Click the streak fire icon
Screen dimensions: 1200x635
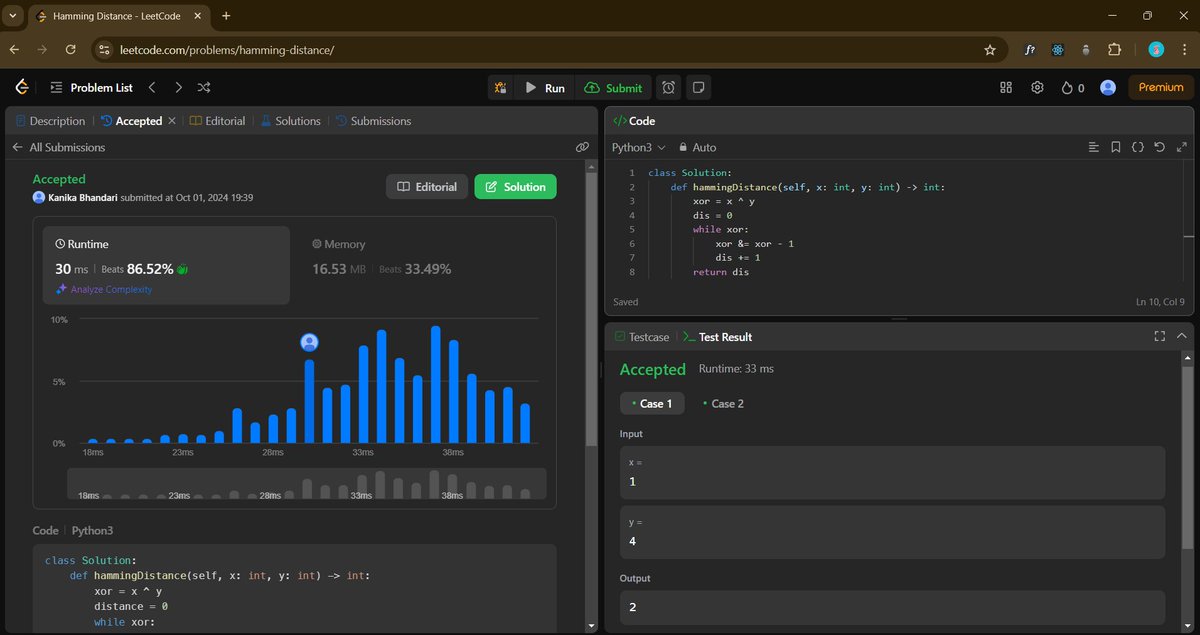pos(1073,88)
